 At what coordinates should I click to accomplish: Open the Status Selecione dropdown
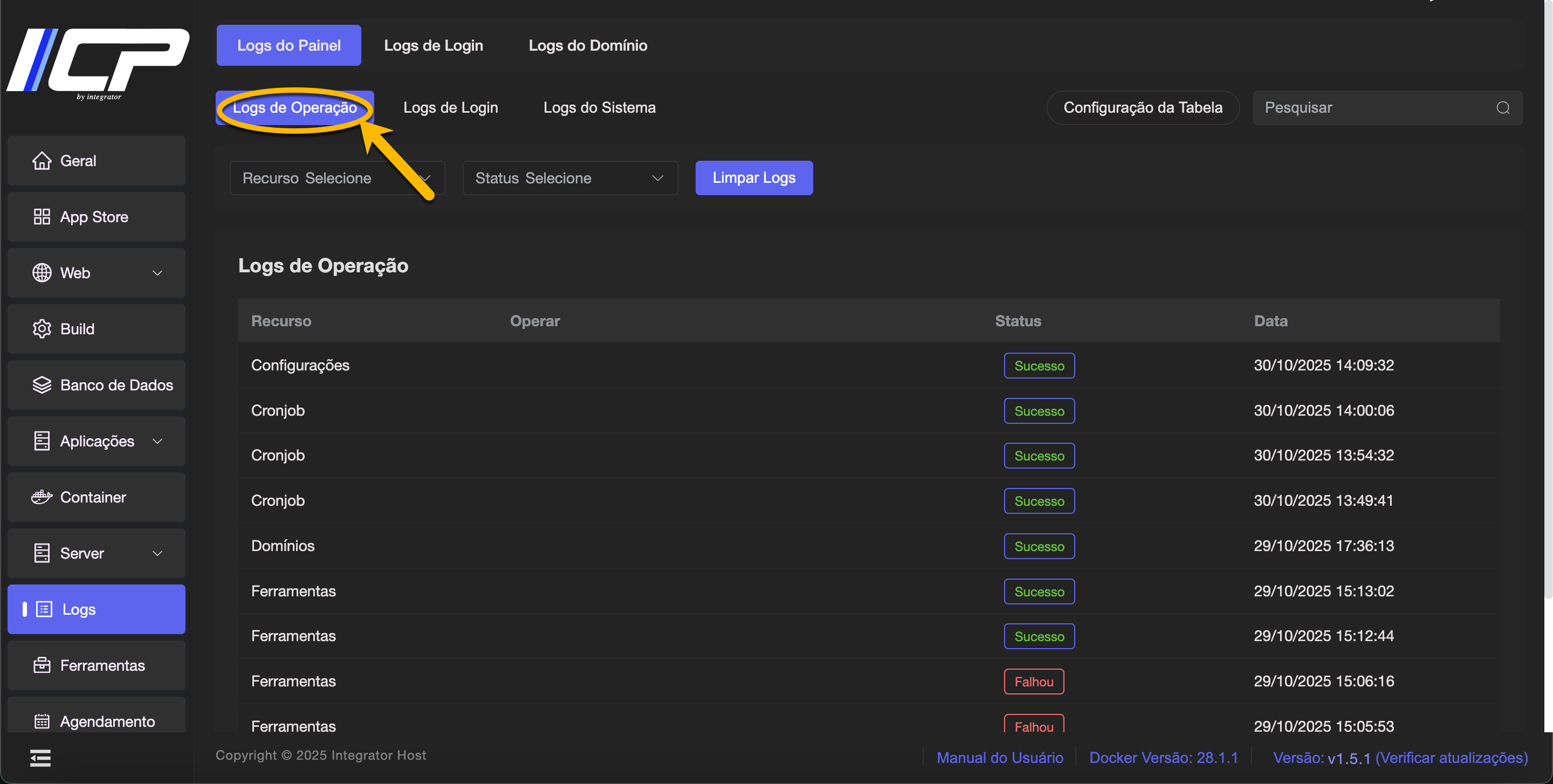569,178
